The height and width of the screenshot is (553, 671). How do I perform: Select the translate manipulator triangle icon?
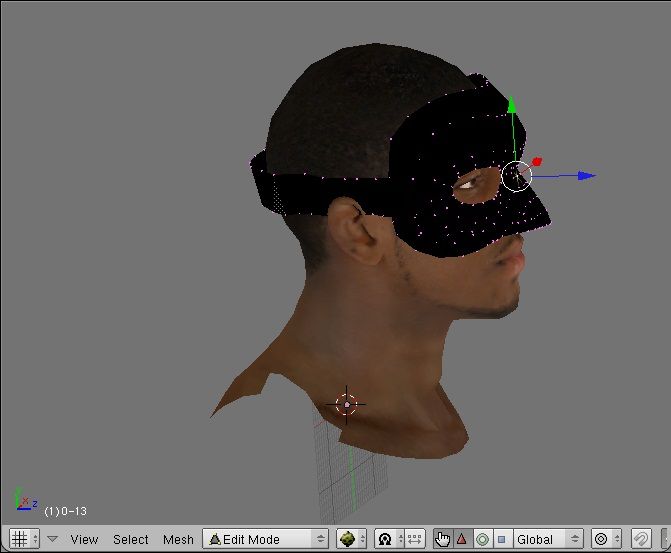462,539
